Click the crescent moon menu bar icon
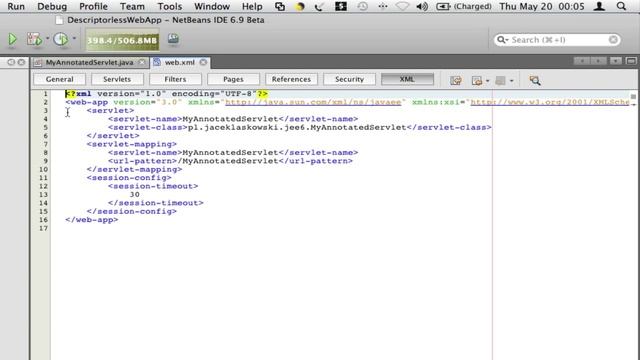 [x=300, y=7]
